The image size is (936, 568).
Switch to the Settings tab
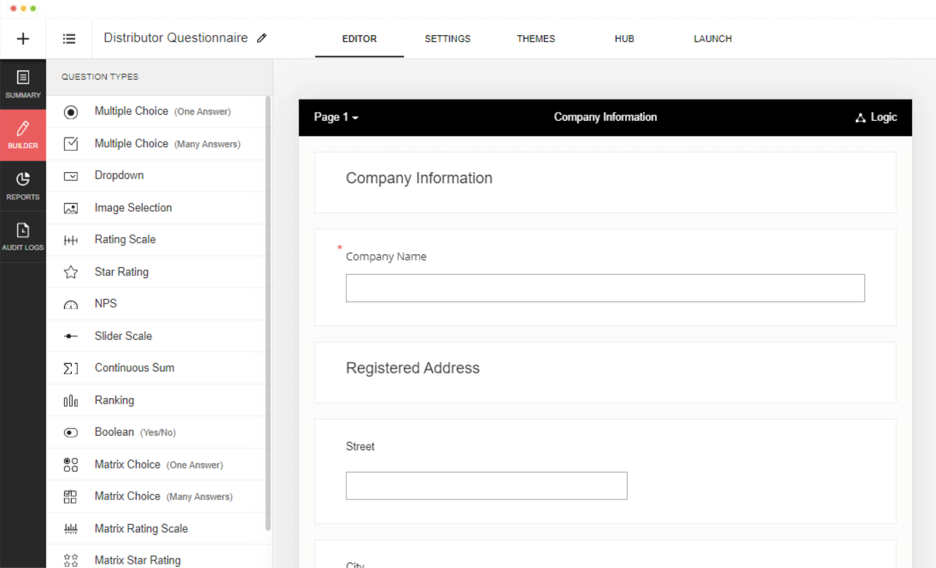[447, 39]
